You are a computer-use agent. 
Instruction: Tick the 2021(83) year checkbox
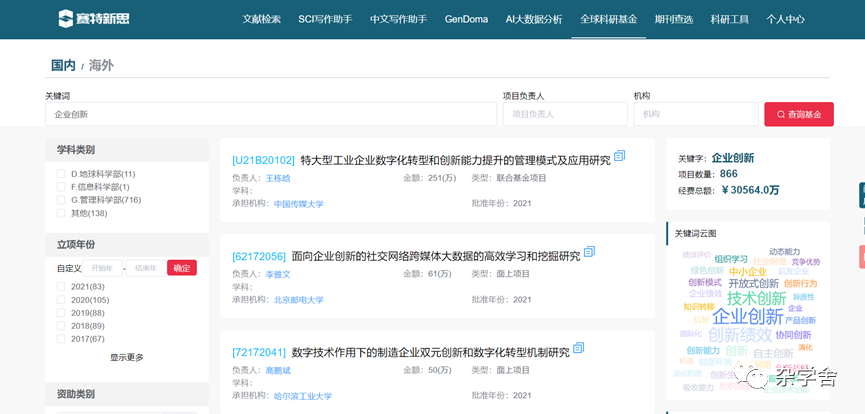[x=62, y=287]
